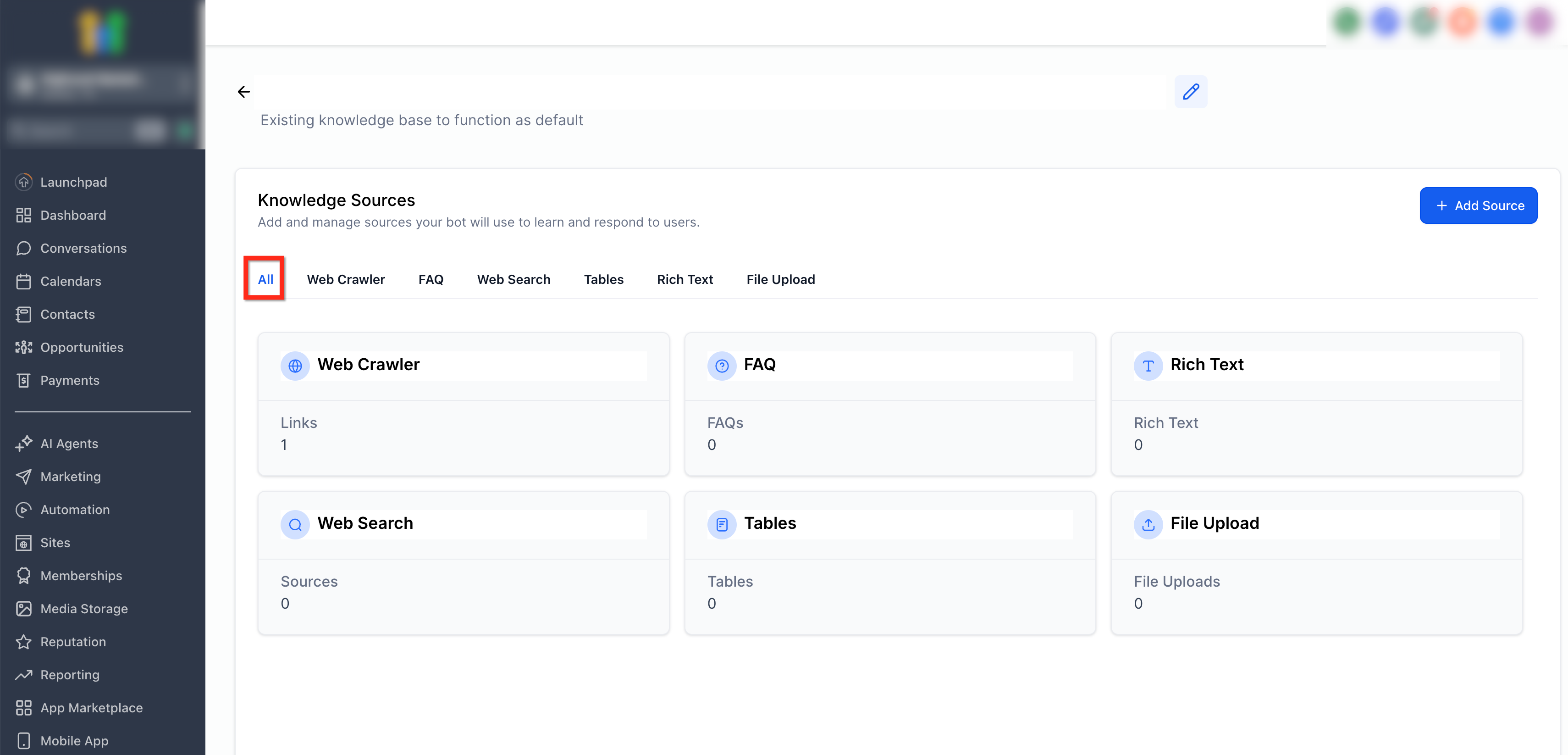Image resolution: width=1568 pixels, height=755 pixels.
Task: Open the Web Crawler globe card icon
Action: tap(295, 366)
